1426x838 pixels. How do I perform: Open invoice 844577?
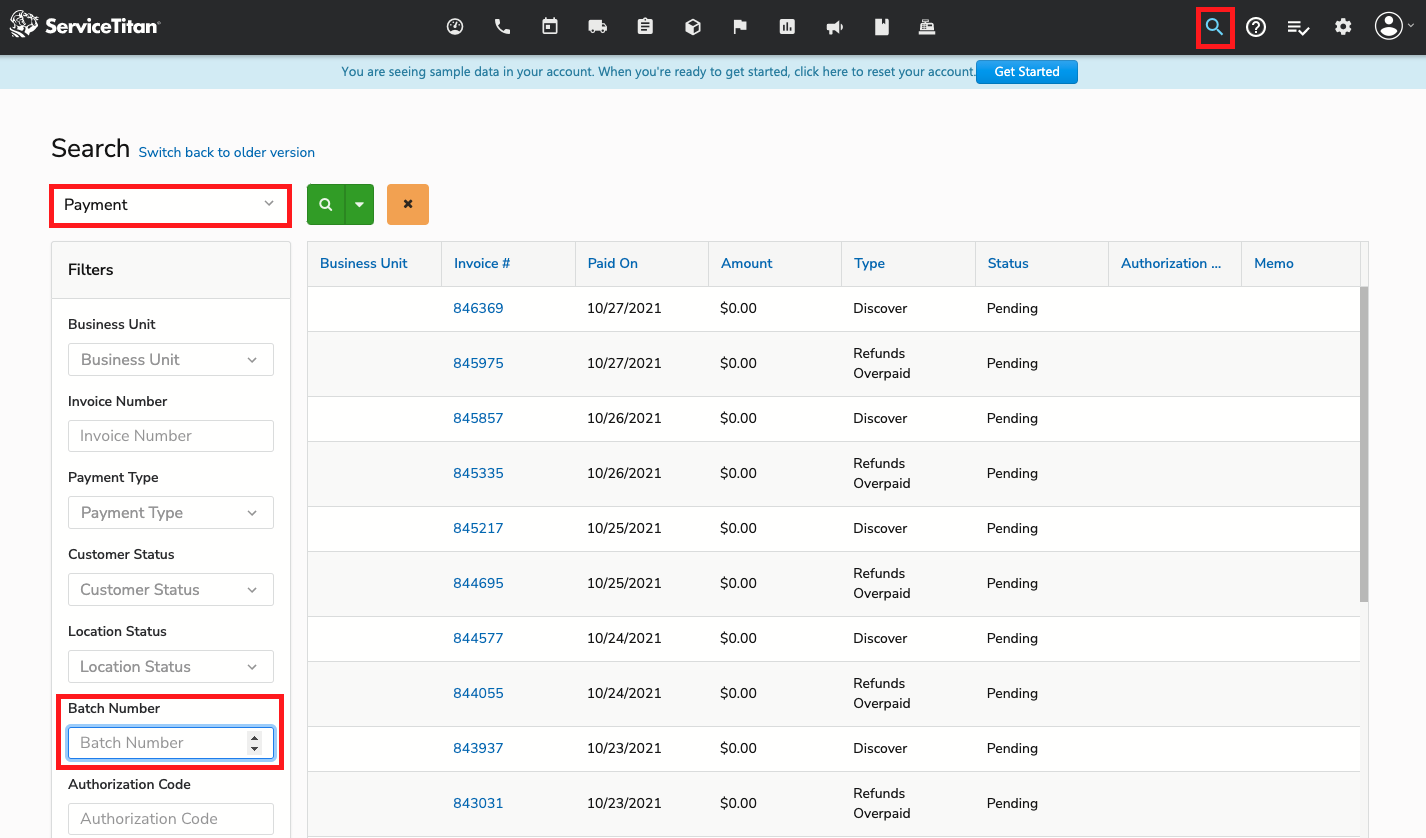(478, 639)
